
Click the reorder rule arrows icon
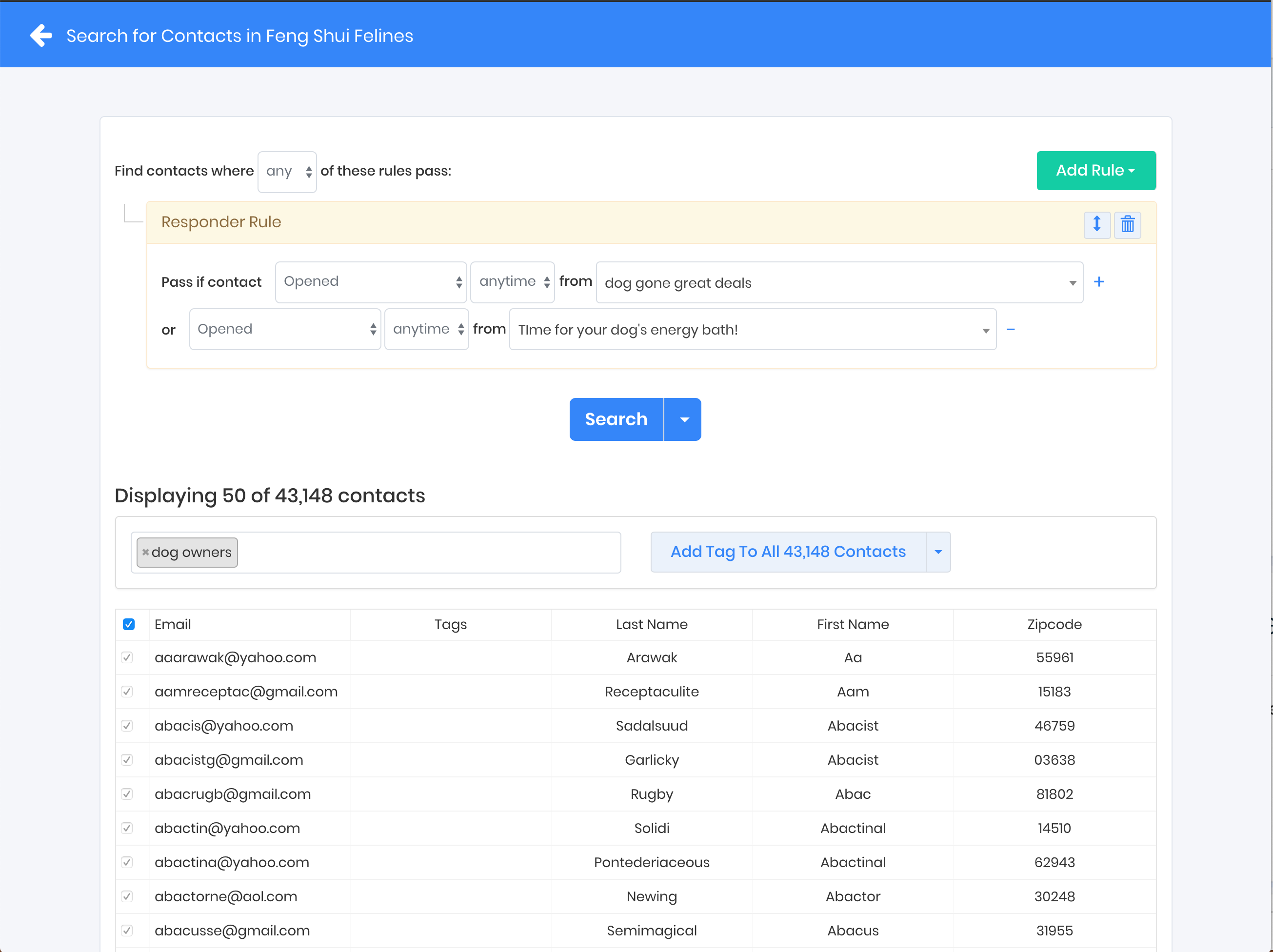(1097, 224)
